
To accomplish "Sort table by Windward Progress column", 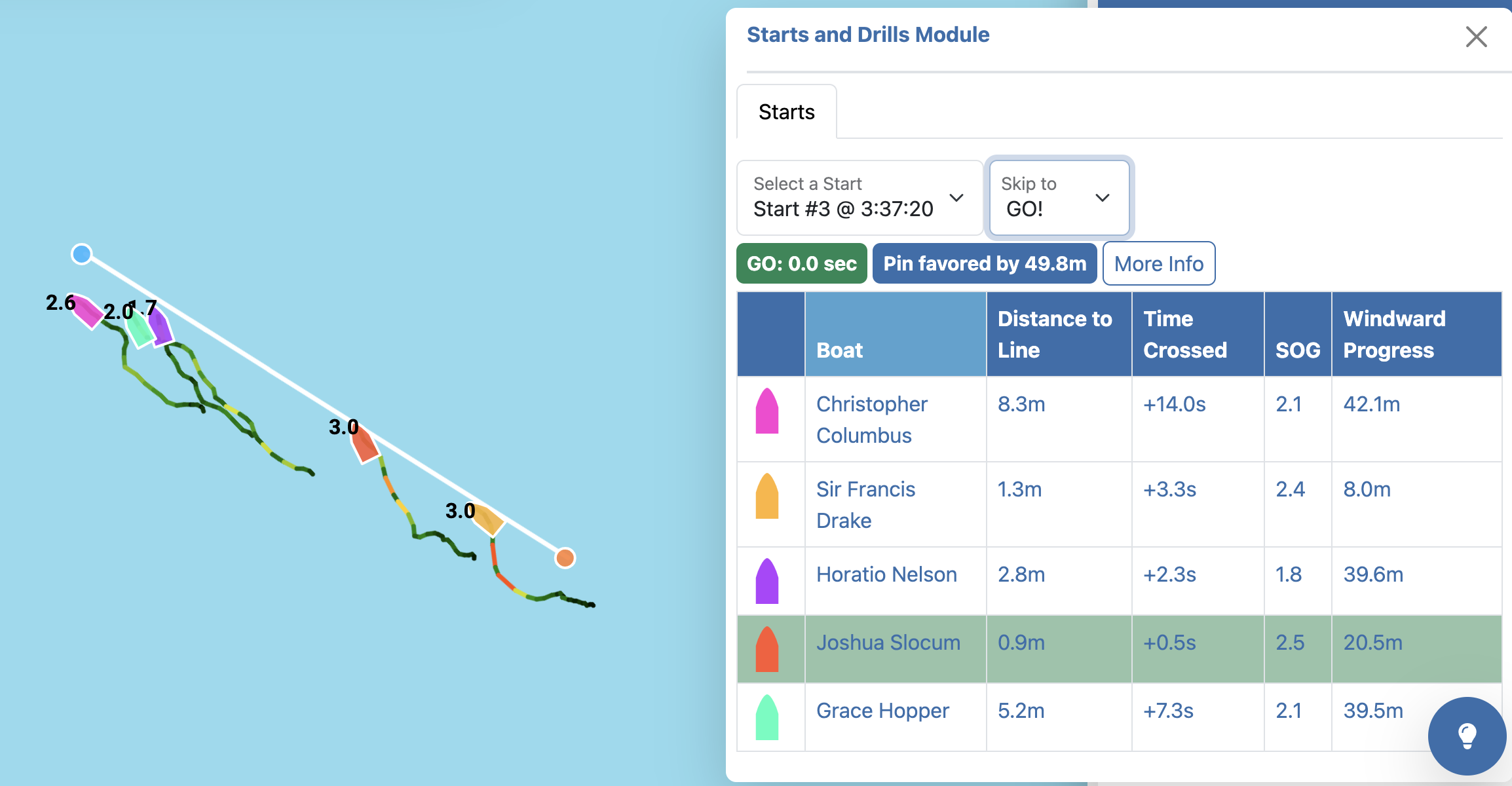I will 1394,334.
